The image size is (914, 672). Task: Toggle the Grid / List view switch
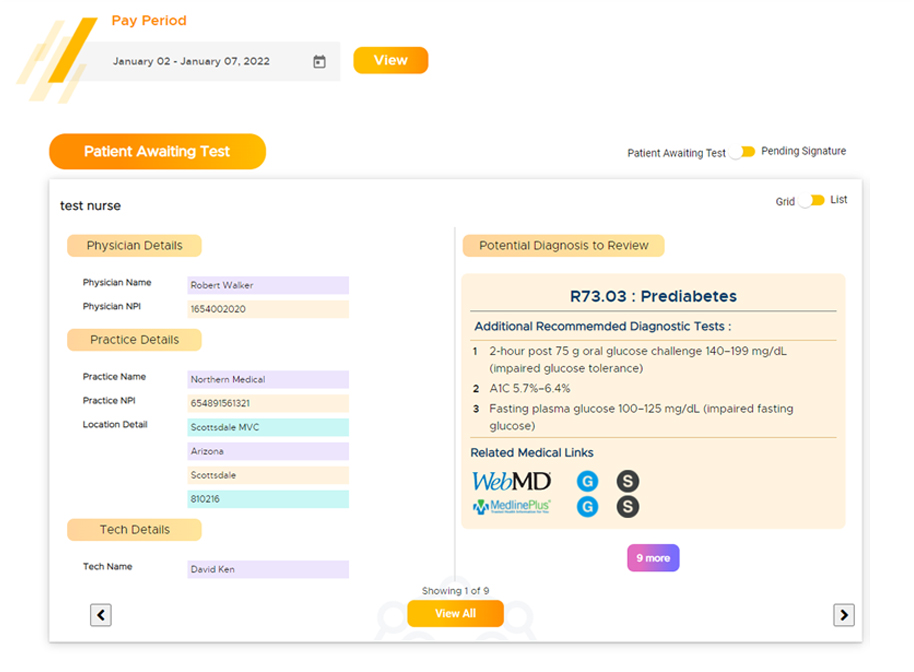(x=812, y=201)
